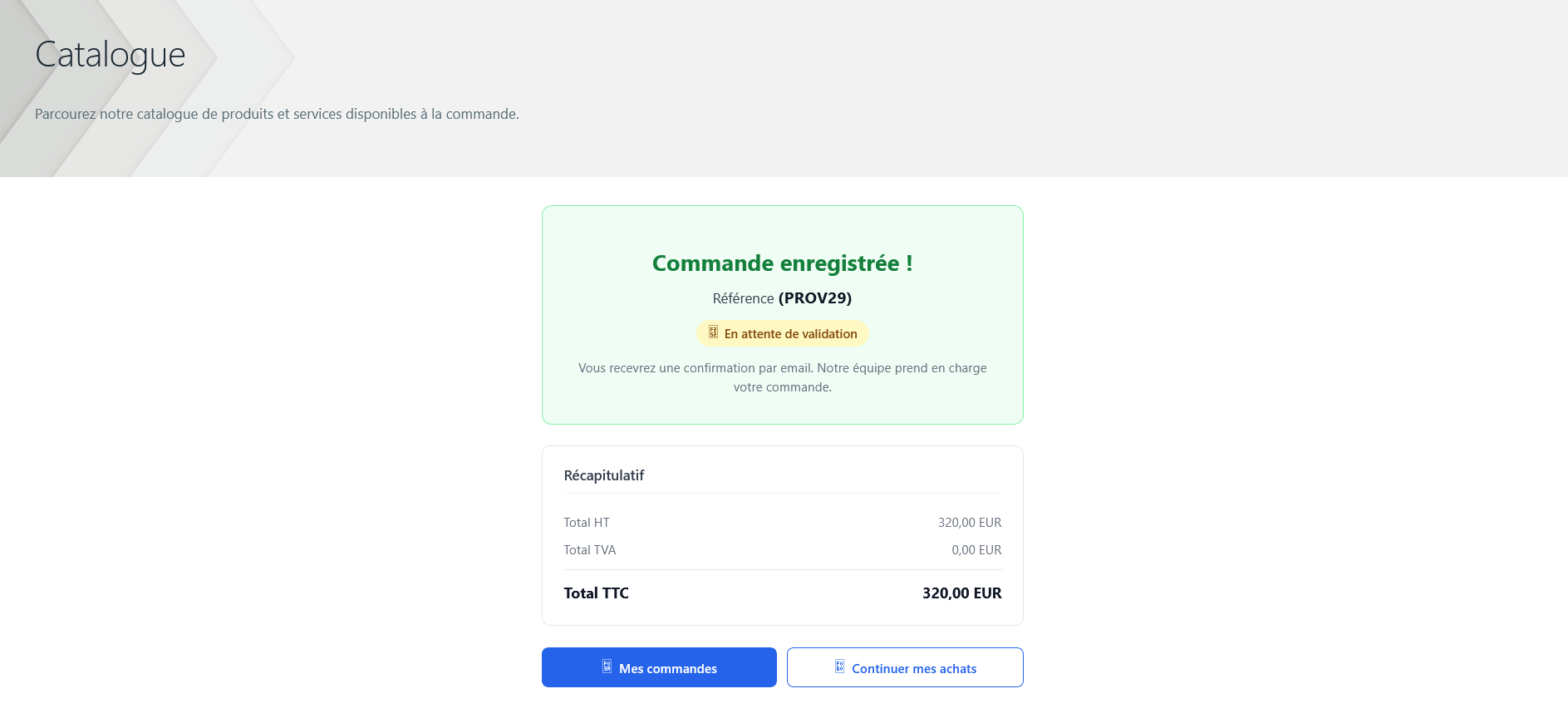Click the Total TVA label
Screen dimensions: 1568x723
(590, 550)
